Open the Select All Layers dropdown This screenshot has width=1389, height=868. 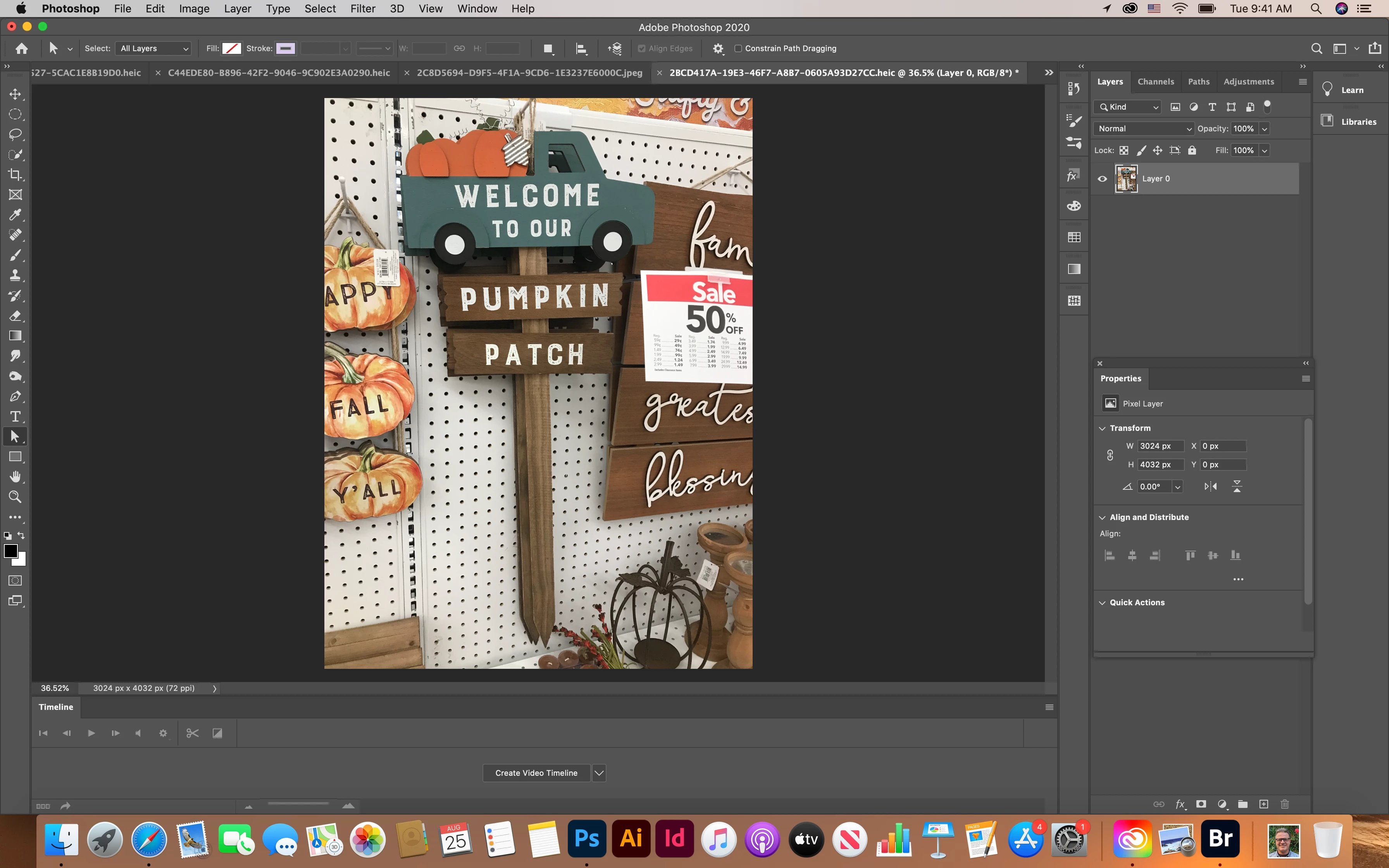tap(154, 48)
